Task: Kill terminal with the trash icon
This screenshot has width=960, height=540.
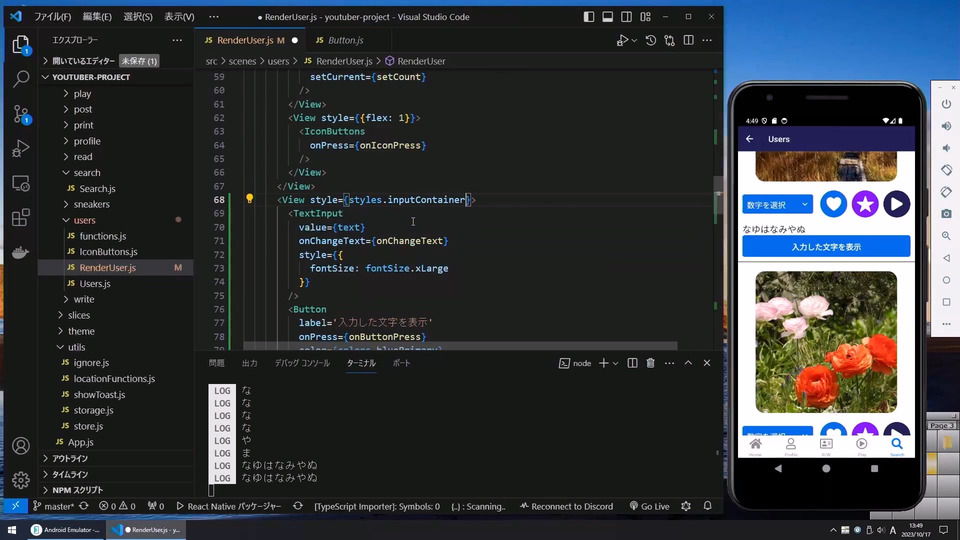Action: point(650,363)
